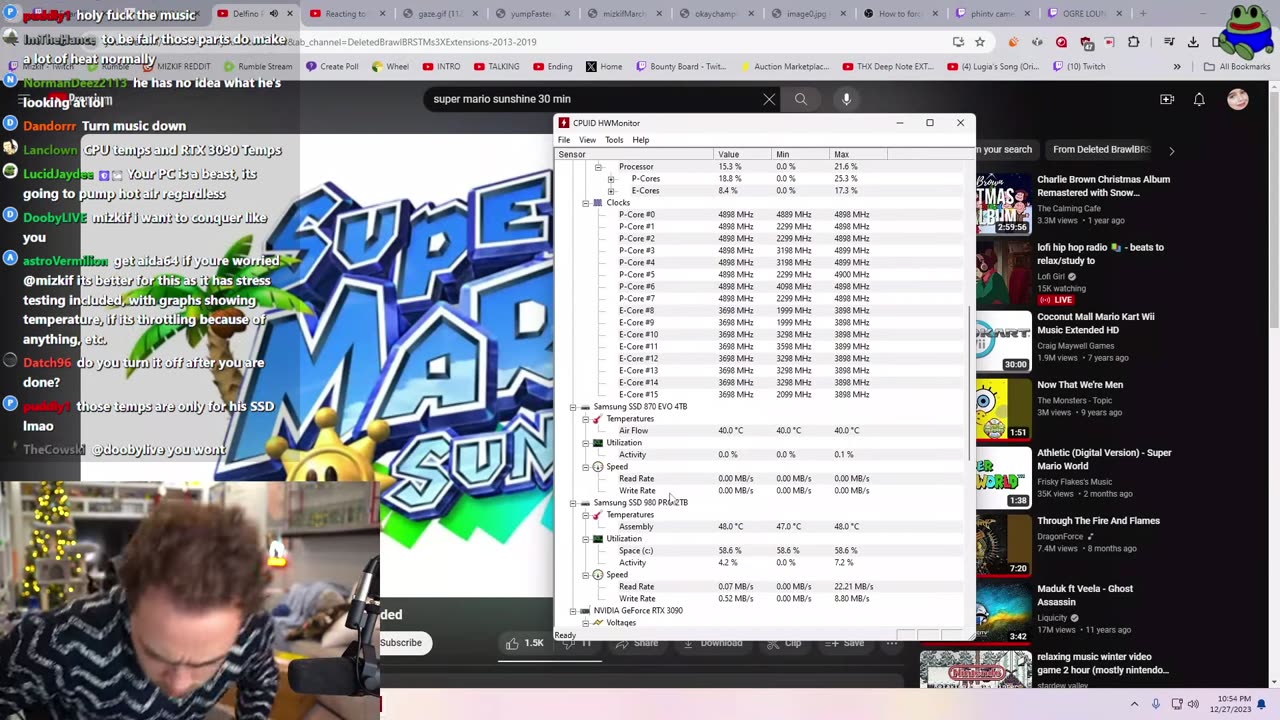The height and width of the screenshot is (720, 1280).
Task: Open the View menu in HWMonitor
Action: click(x=587, y=140)
